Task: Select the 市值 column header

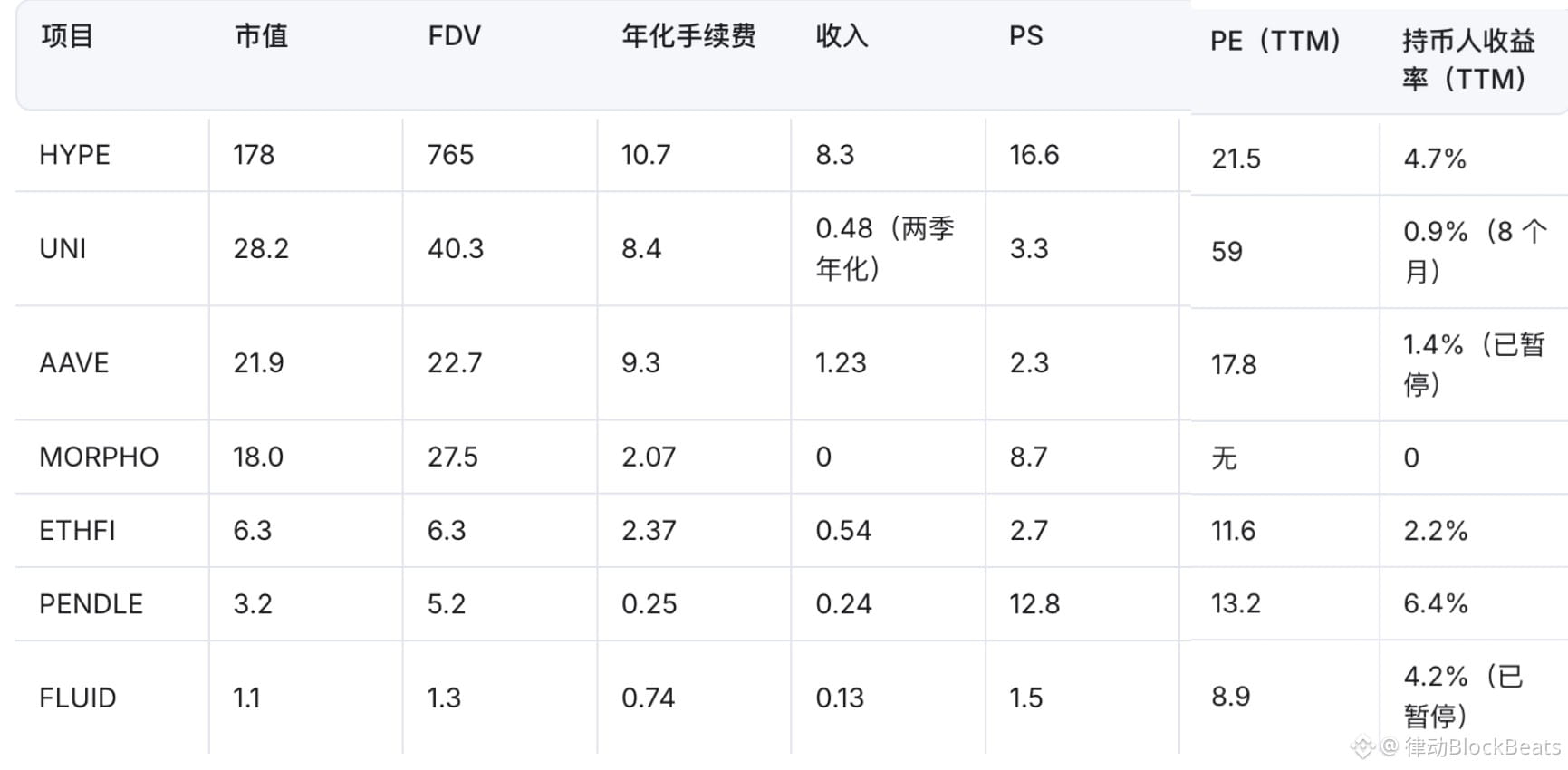Action: tap(261, 36)
